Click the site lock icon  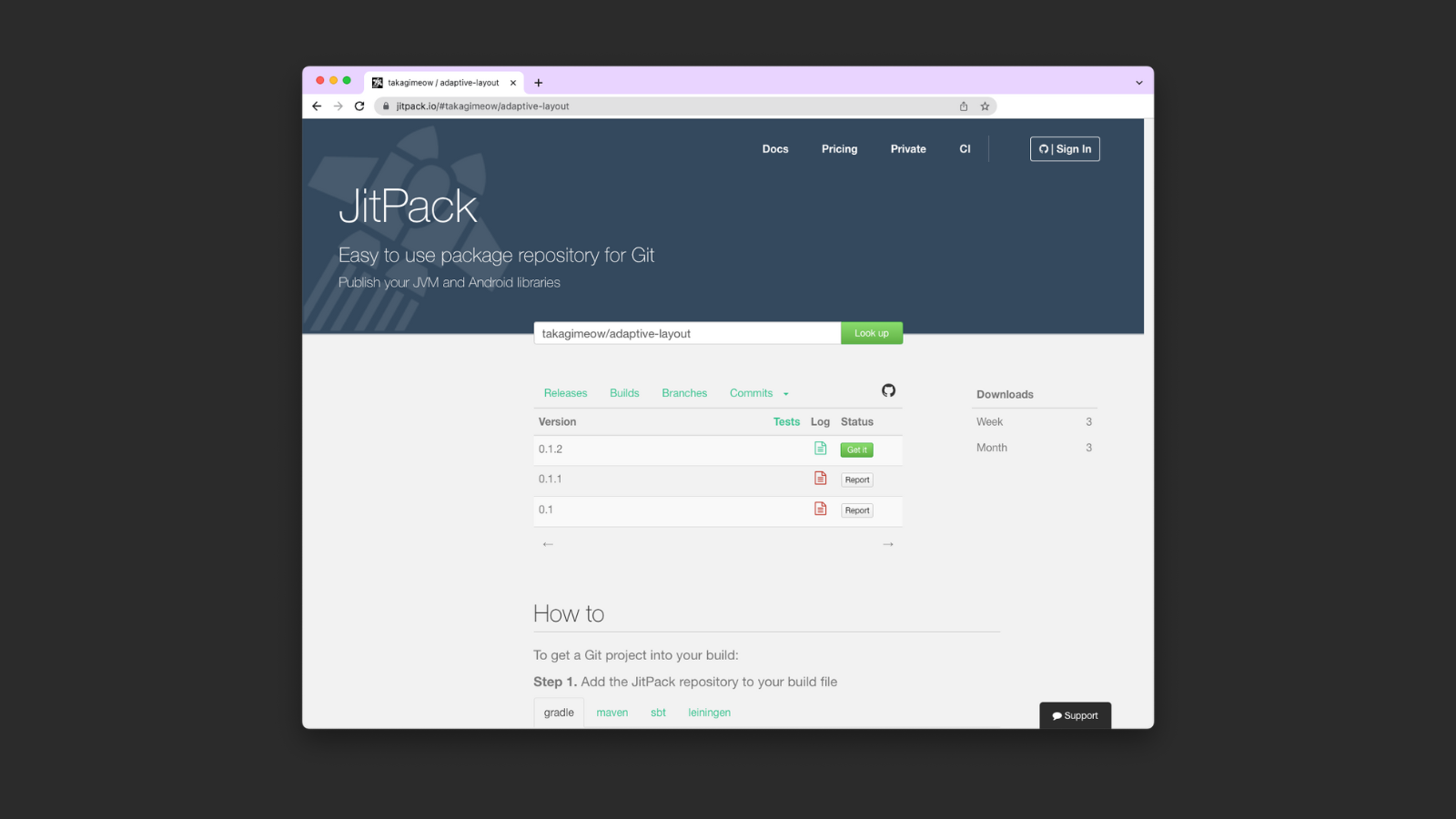(386, 106)
